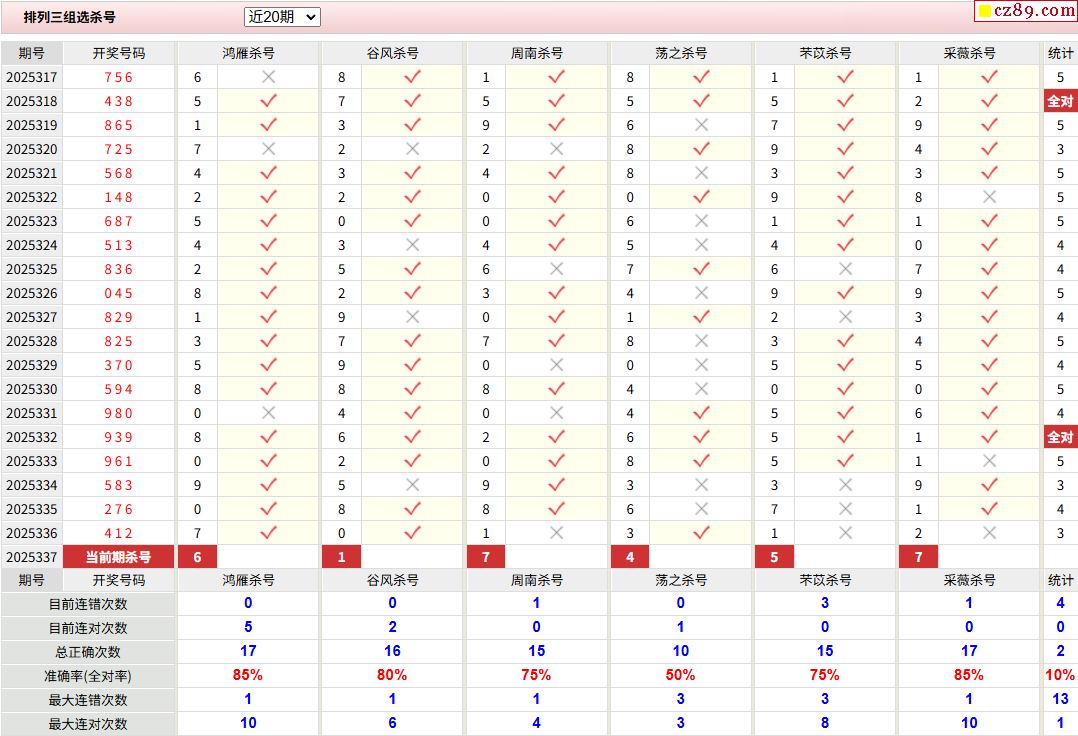Open the 近20期 period dropdown
The image size is (1078, 736).
(282, 17)
